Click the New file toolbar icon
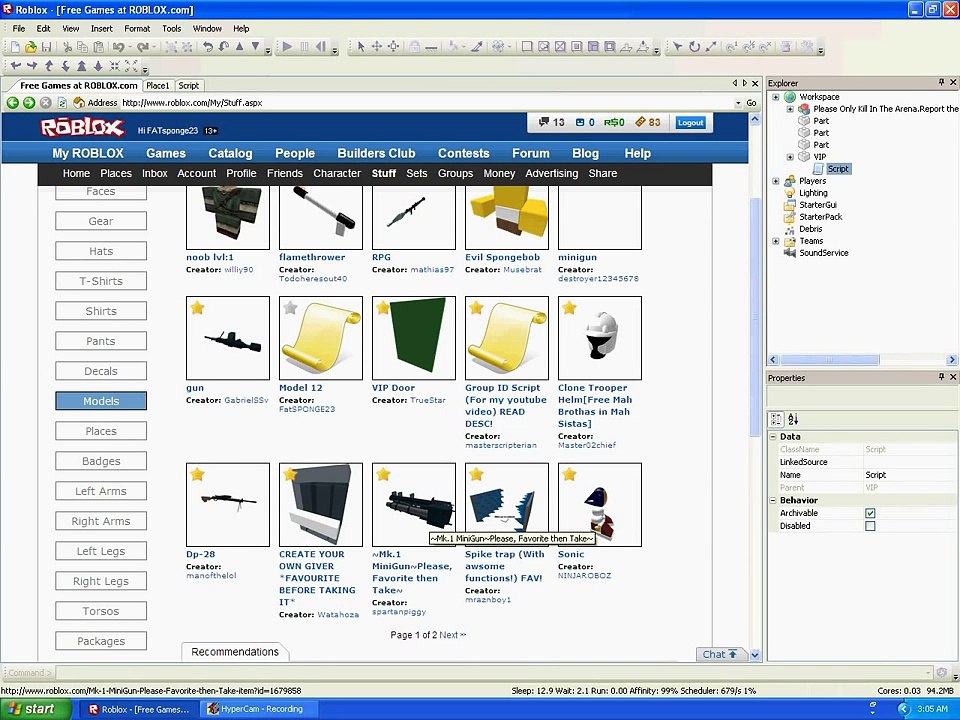The width and height of the screenshot is (960, 720). coord(15,47)
